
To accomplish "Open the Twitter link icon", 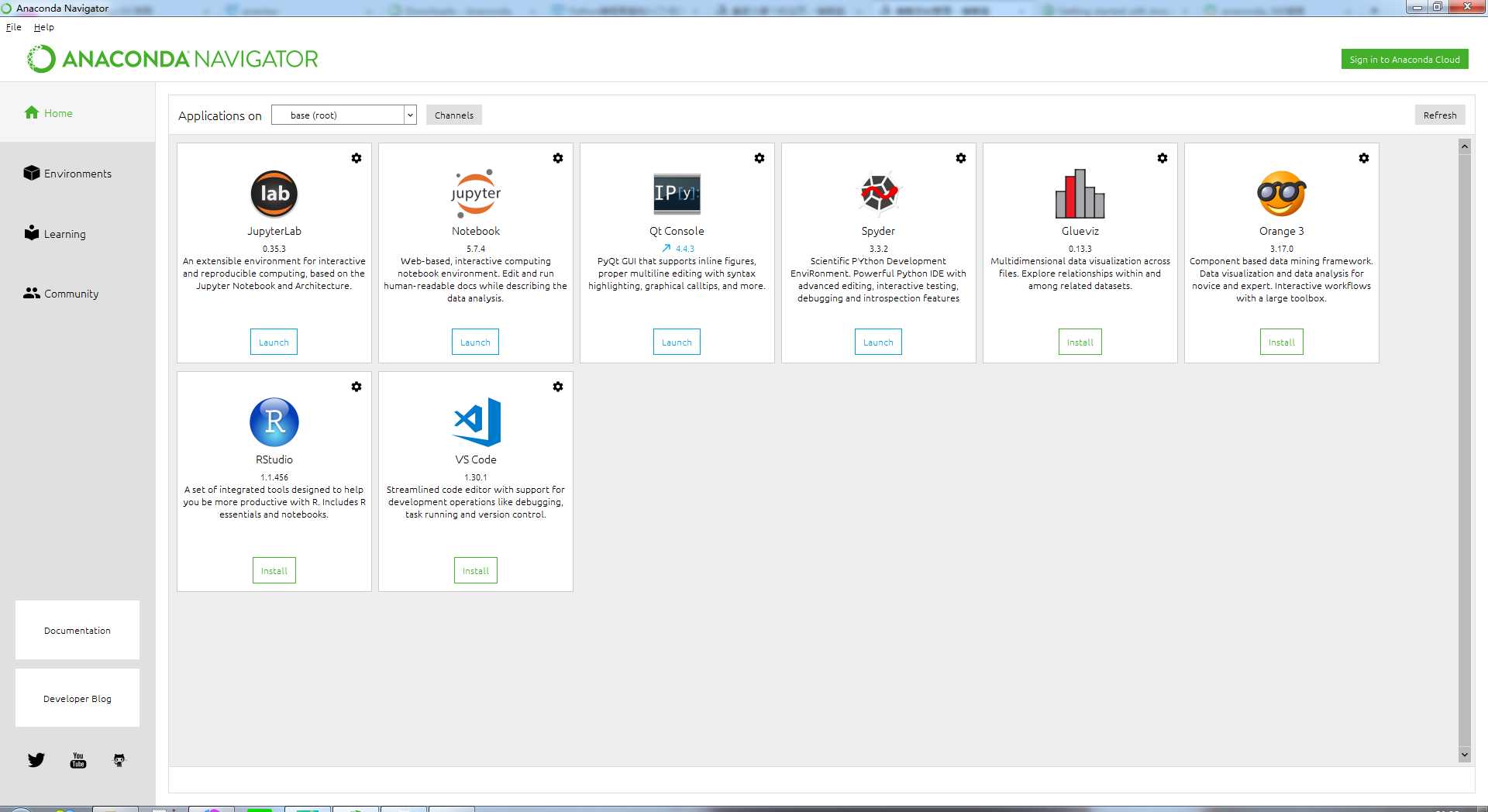I will pyautogui.click(x=36, y=760).
